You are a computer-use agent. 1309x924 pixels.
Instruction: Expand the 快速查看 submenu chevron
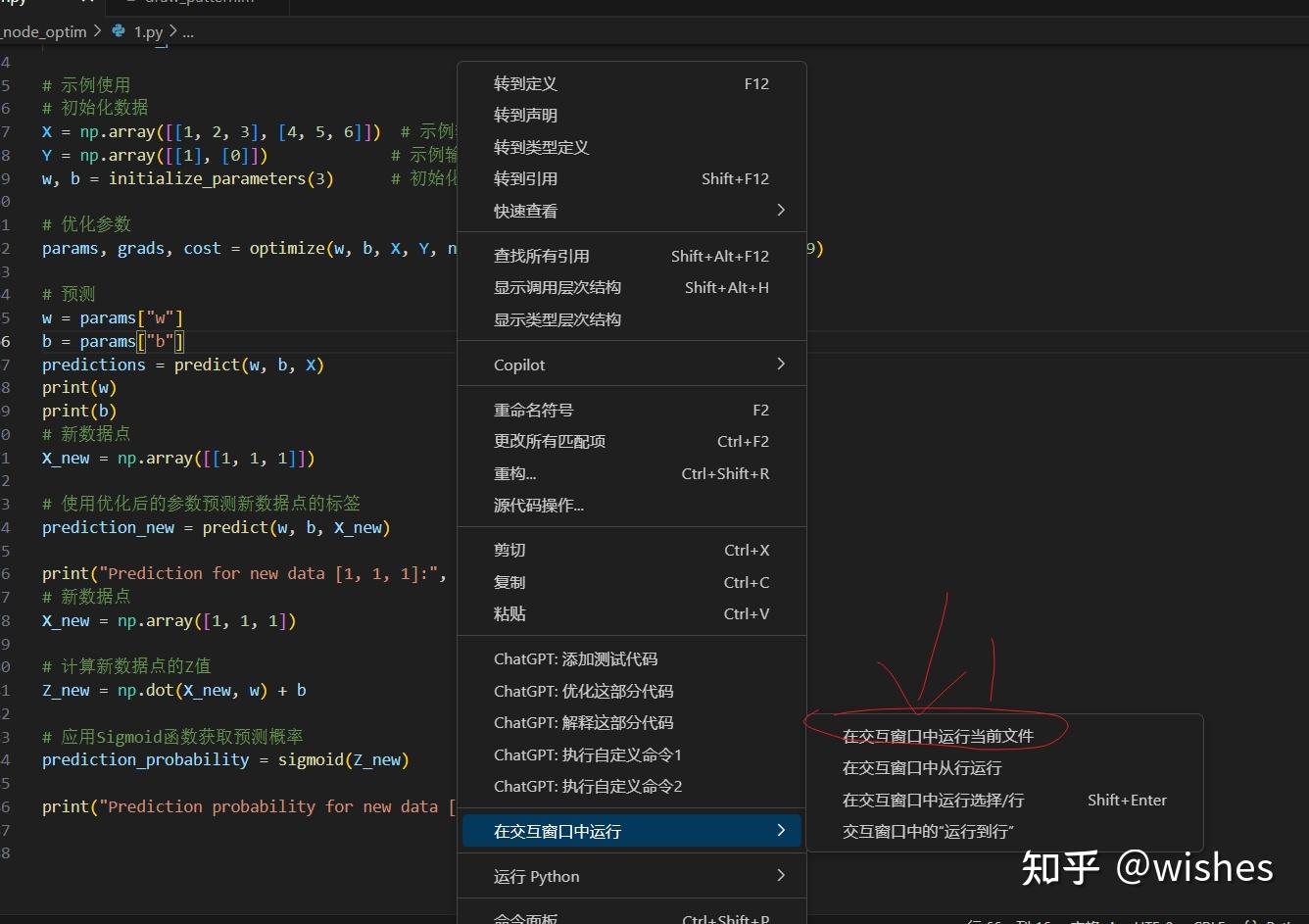[780, 210]
